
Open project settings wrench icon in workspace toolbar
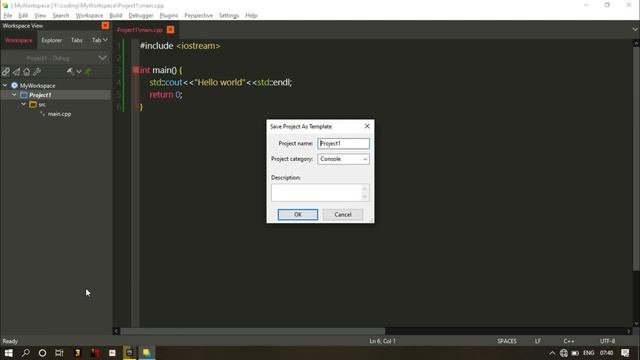pyautogui.click(x=37, y=72)
